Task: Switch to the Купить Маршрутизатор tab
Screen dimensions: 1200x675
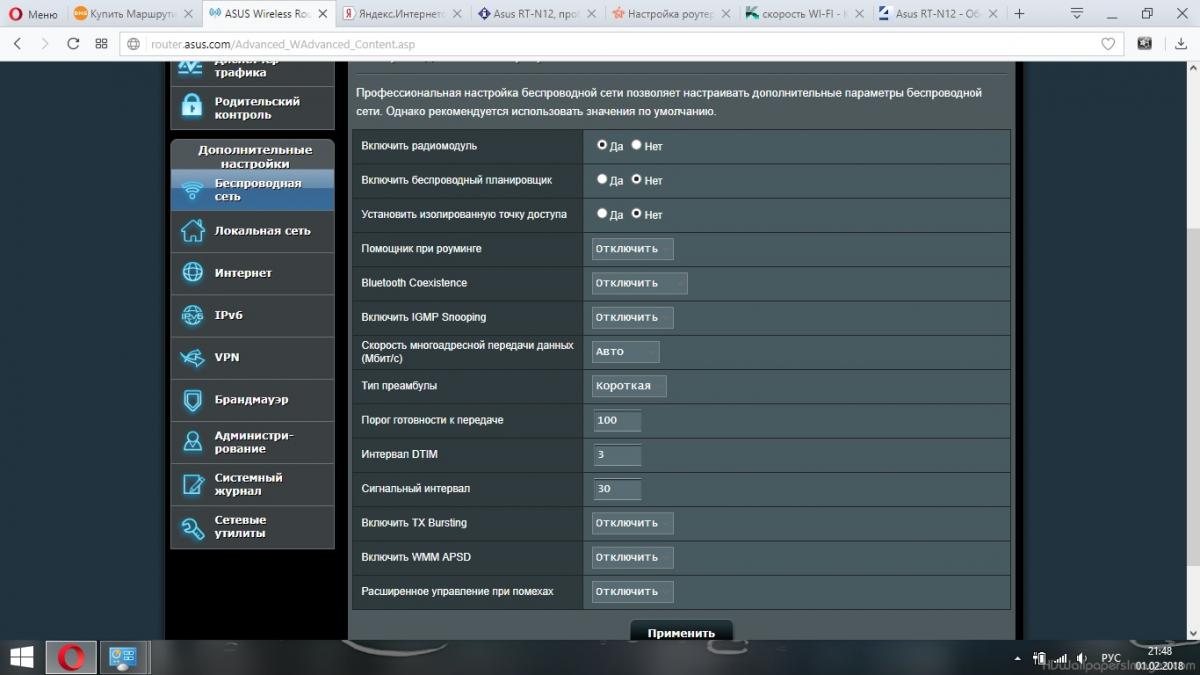Action: (134, 14)
